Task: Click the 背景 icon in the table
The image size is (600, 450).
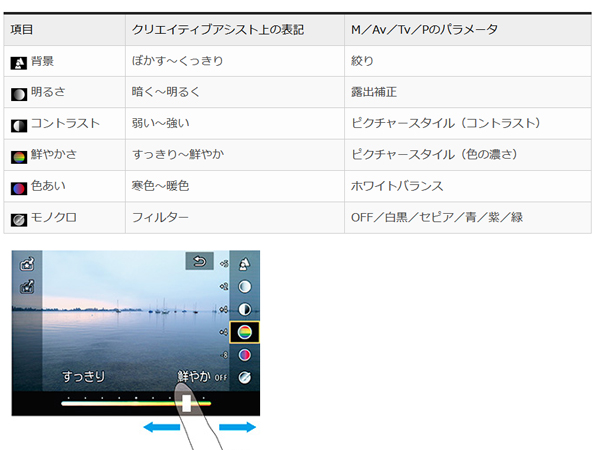Action: 19,63
